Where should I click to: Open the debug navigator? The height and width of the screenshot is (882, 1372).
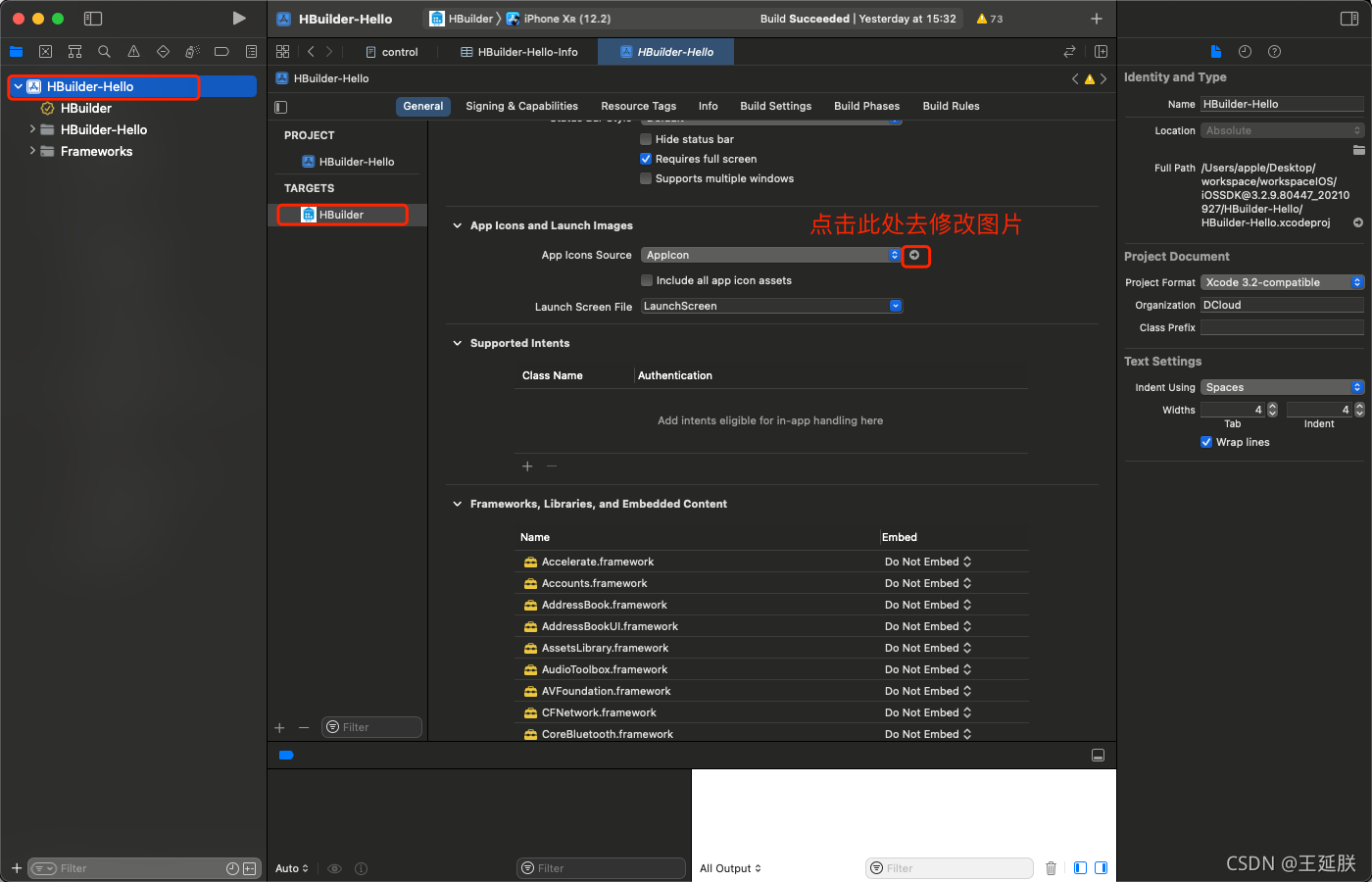pos(192,52)
